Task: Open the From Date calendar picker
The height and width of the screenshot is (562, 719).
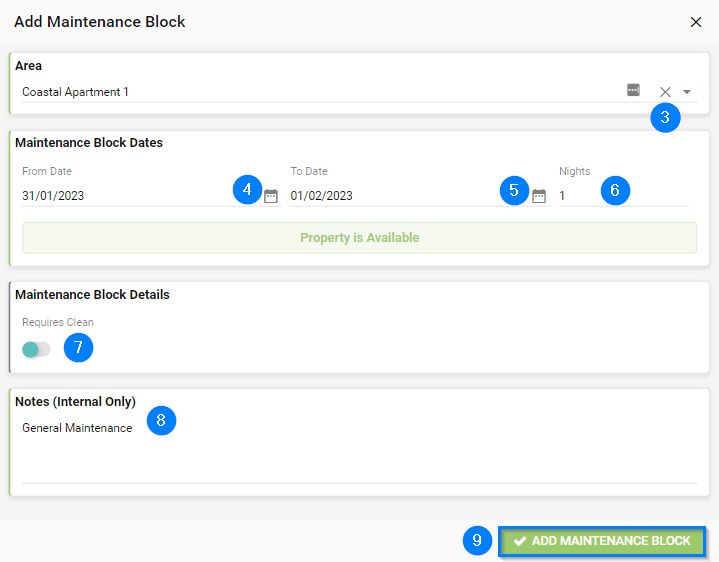Action: 271,196
